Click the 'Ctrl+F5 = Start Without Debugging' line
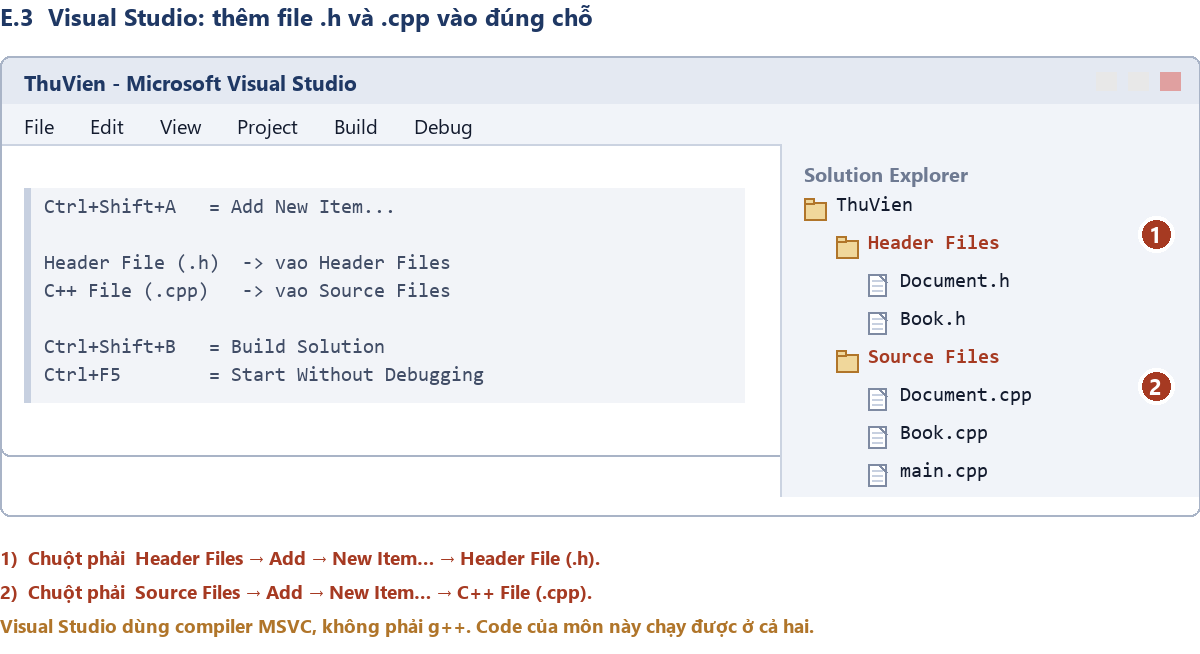 point(264,375)
